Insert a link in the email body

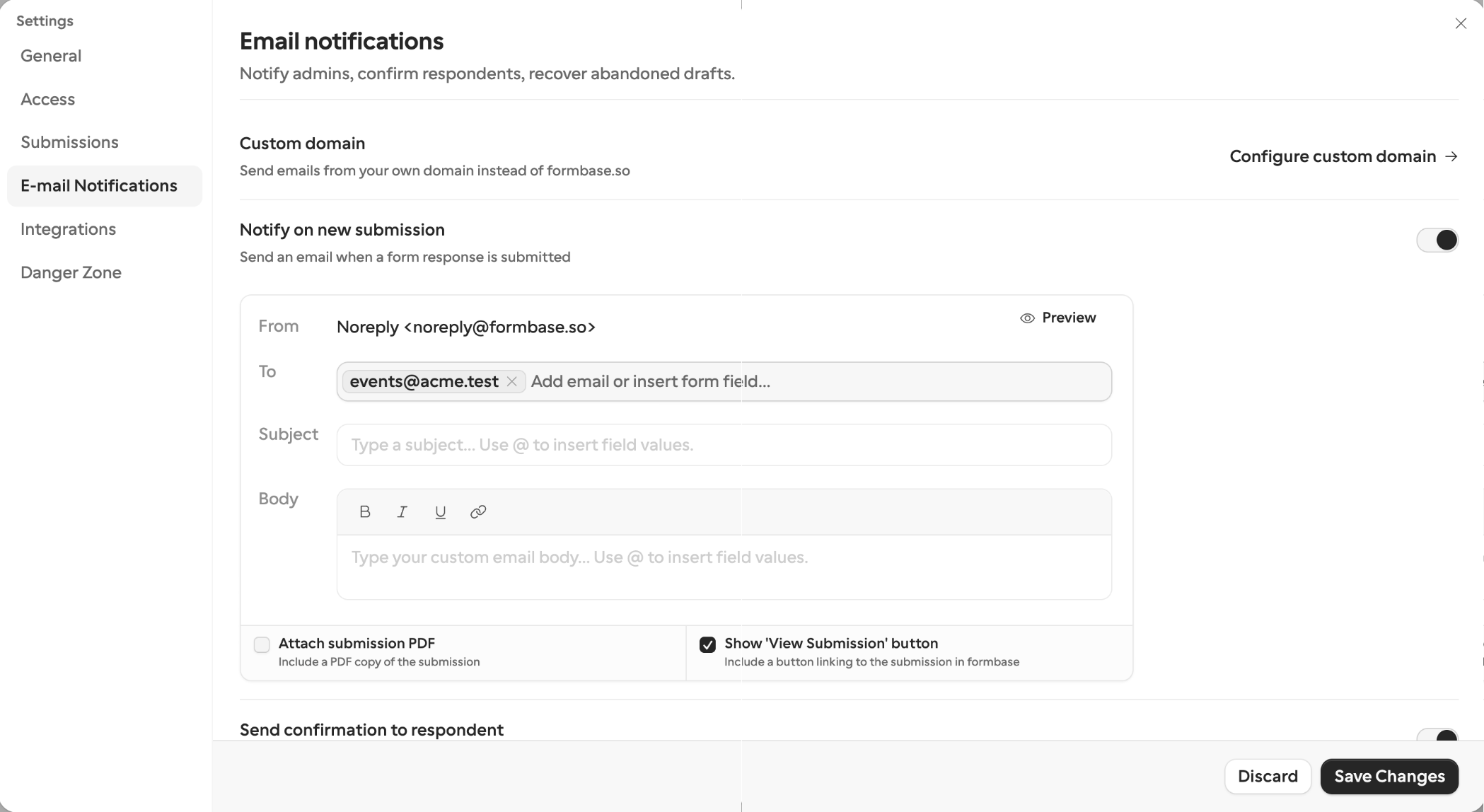(478, 511)
